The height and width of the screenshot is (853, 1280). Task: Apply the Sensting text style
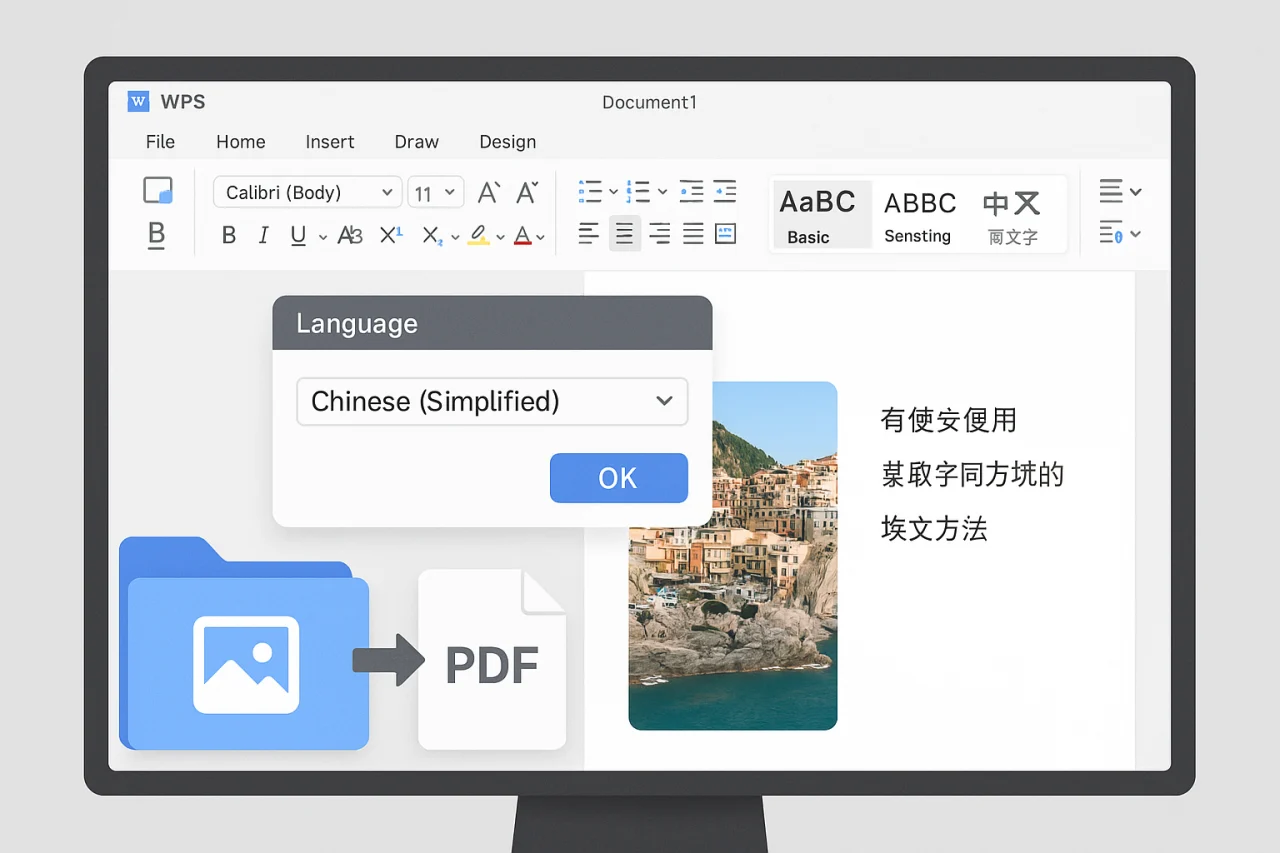point(918,214)
